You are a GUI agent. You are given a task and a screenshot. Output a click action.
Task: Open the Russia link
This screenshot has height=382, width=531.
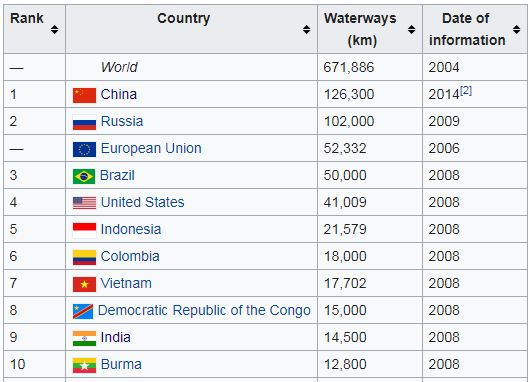122,121
